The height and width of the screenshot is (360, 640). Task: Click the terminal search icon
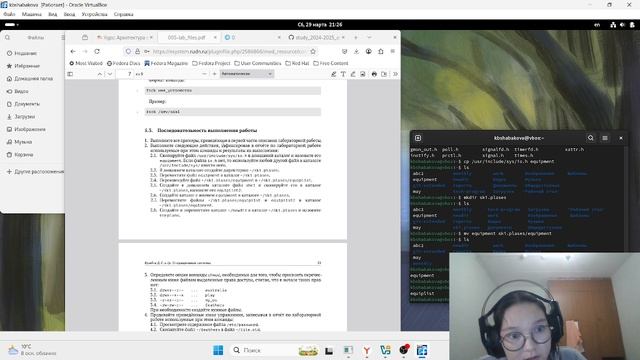[x=591, y=138]
